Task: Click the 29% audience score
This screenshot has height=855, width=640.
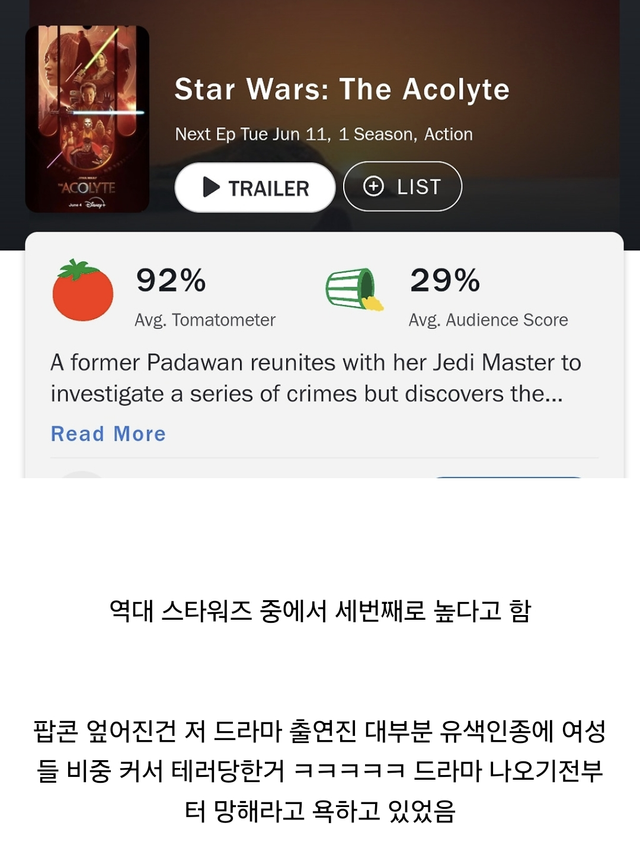Action: tap(445, 280)
